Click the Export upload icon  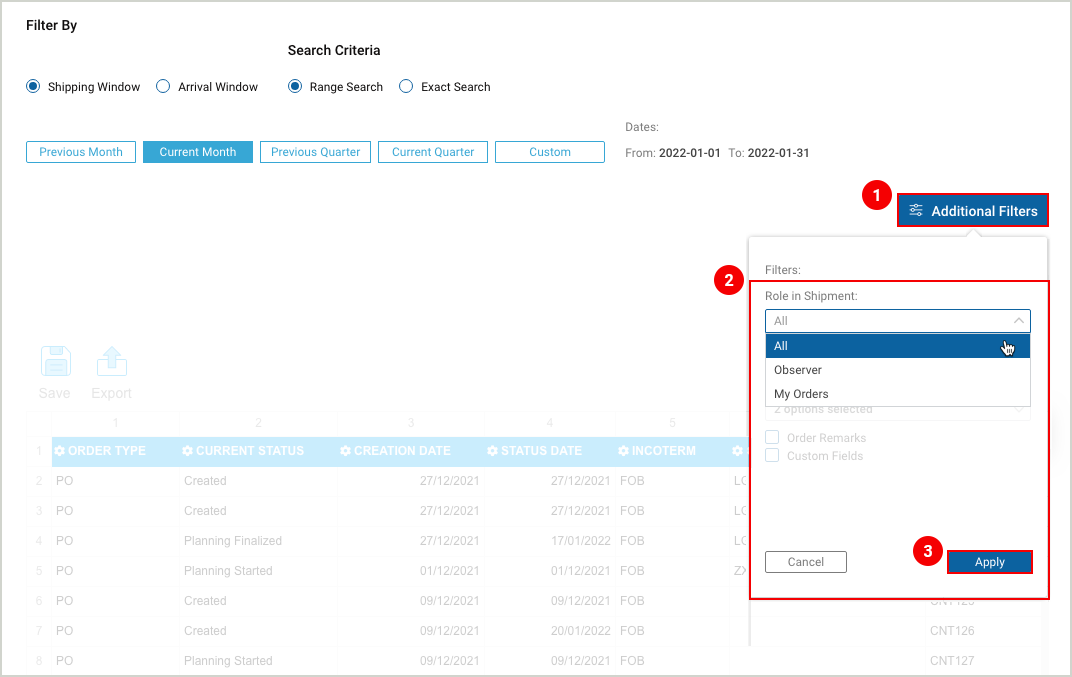111,361
